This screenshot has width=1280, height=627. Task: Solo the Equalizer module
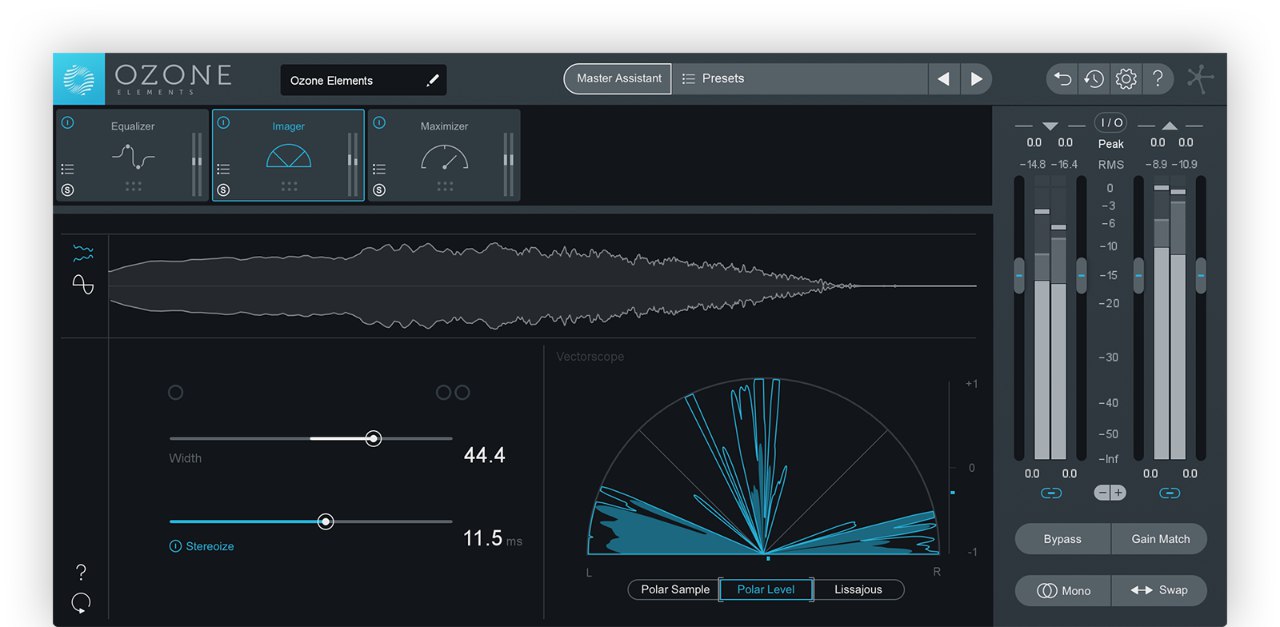(67, 190)
